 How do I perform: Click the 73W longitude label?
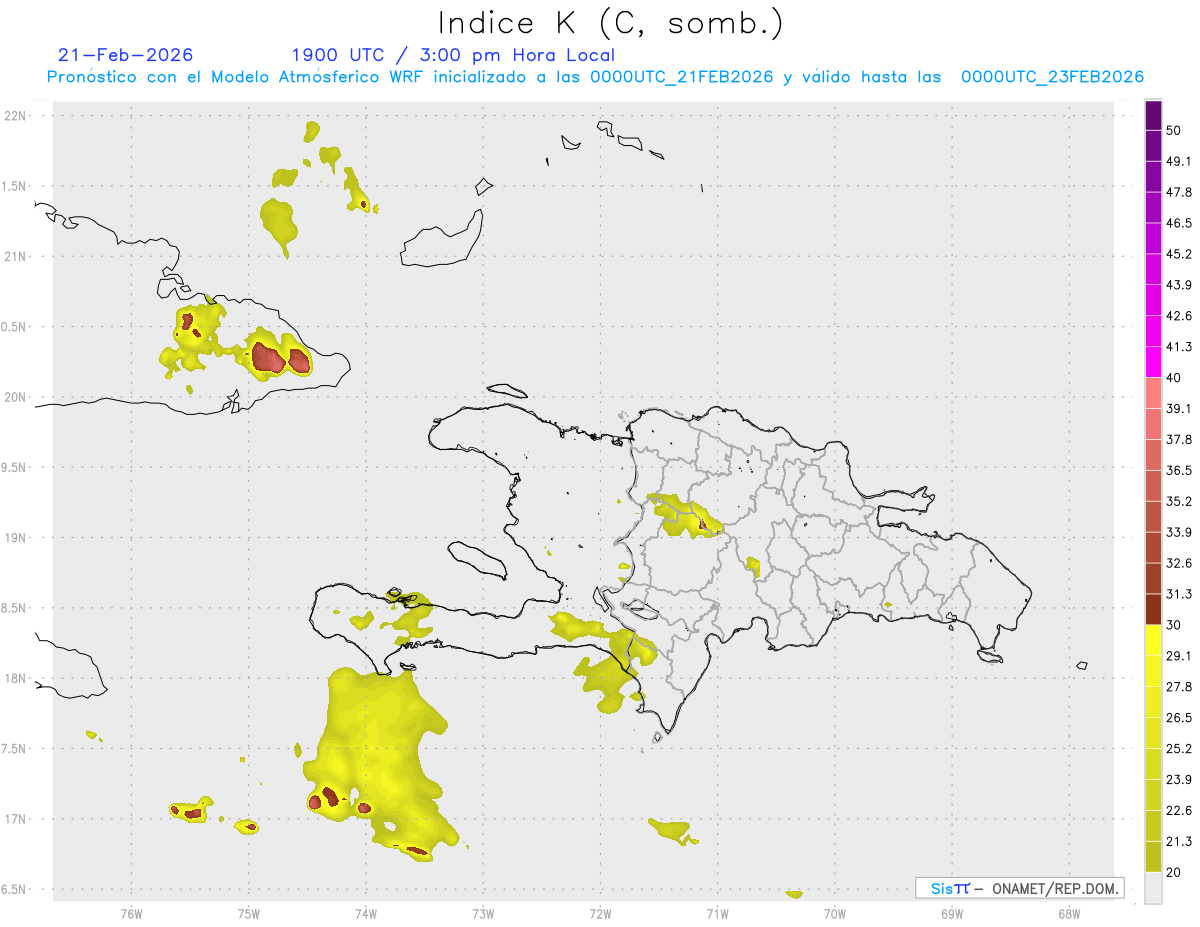pos(483,913)
